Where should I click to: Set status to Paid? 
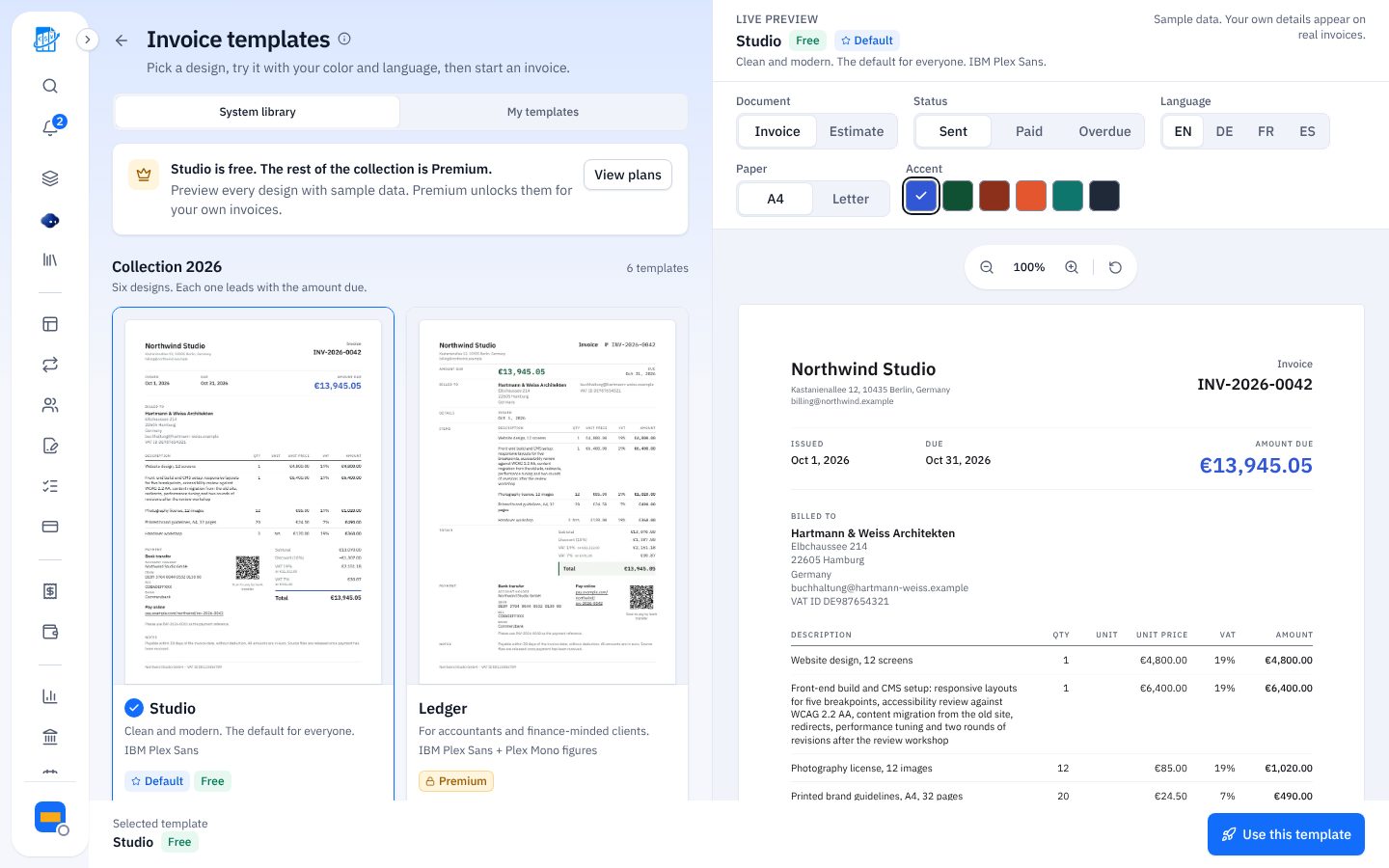coord(1029,131)
